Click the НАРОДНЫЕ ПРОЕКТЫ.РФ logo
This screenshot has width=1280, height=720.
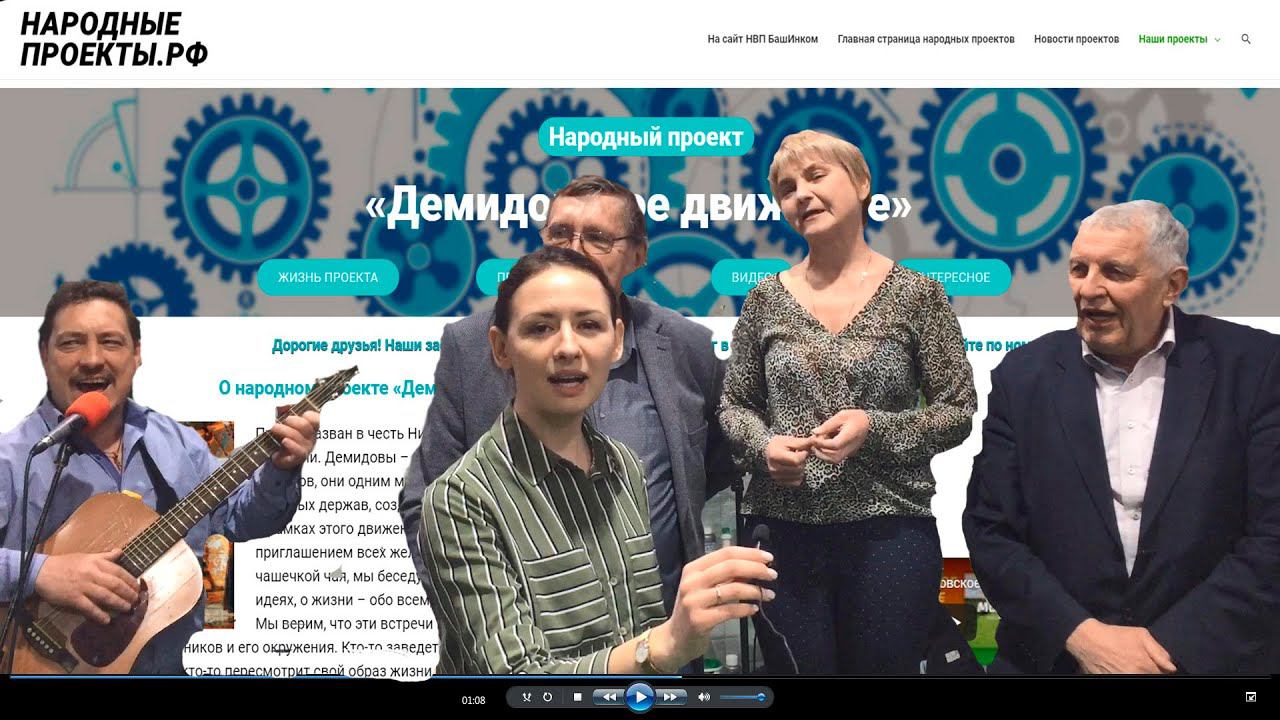tap(114, 40)
